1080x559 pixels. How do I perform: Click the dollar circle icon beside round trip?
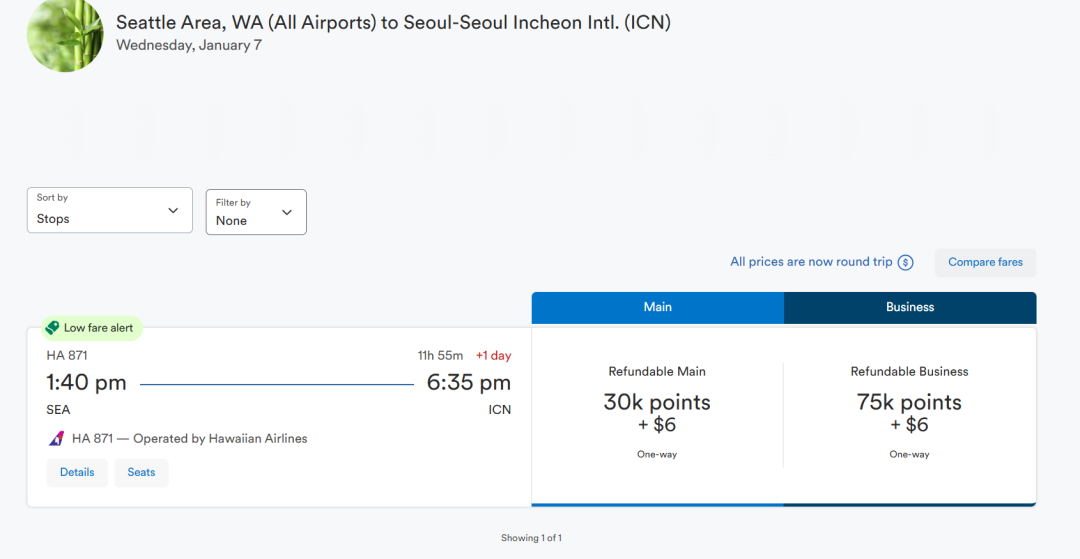[x=905, y=263]
